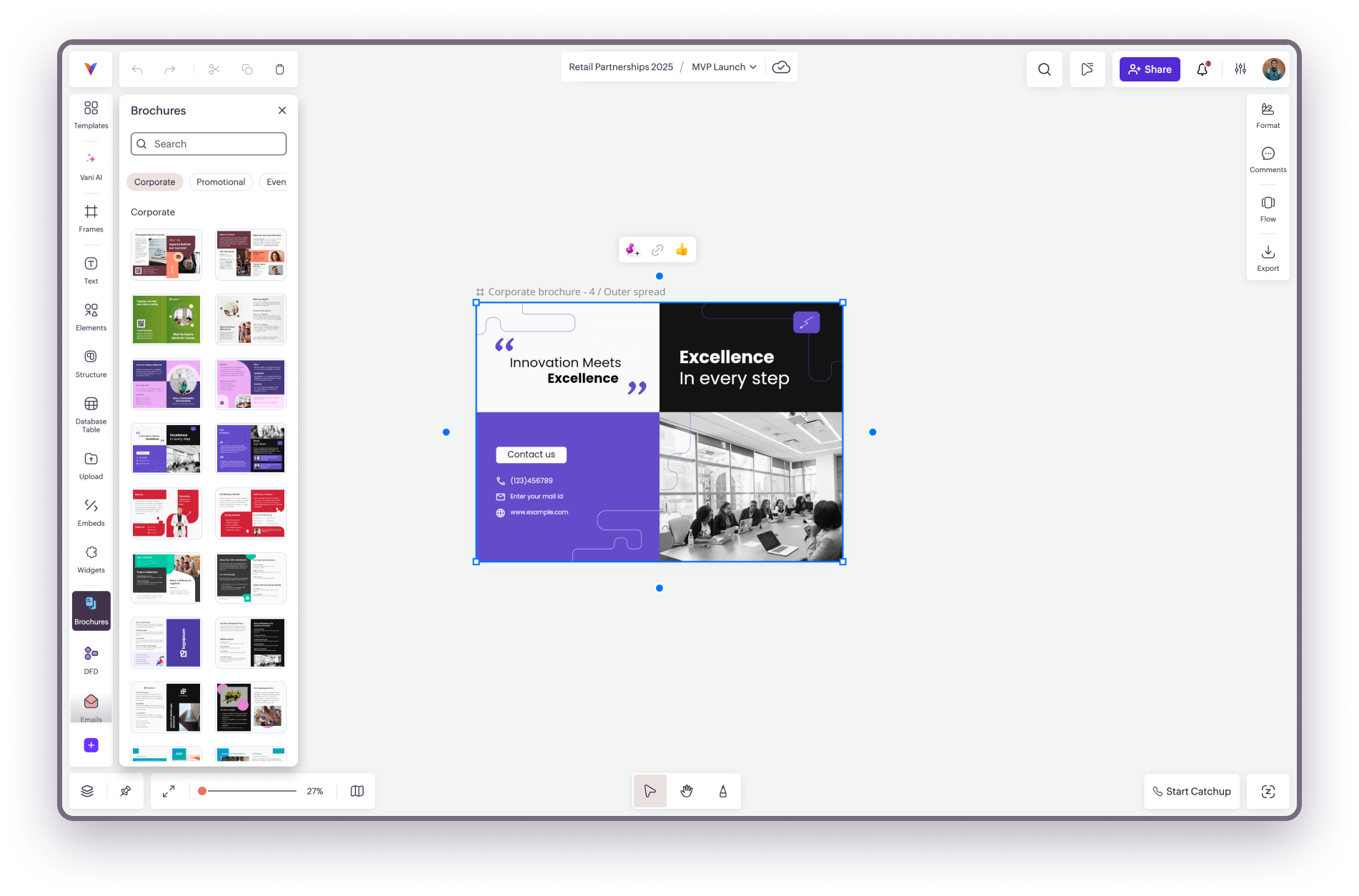Open the Embeds panel
The height and width of the screenshot is (896, 1359).
(x=91, y=512)
